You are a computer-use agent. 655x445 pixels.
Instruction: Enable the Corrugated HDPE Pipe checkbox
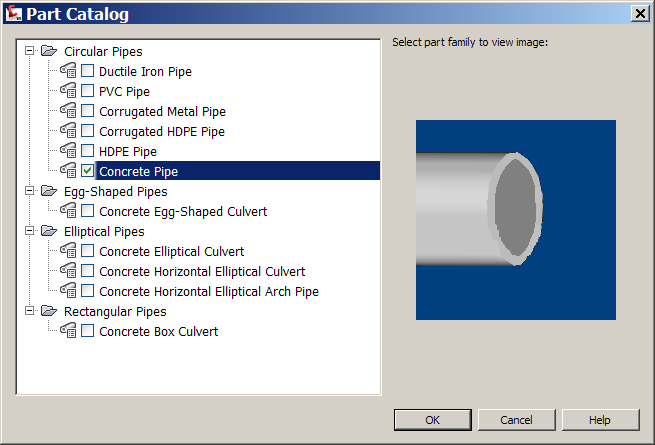pos(88,131)
